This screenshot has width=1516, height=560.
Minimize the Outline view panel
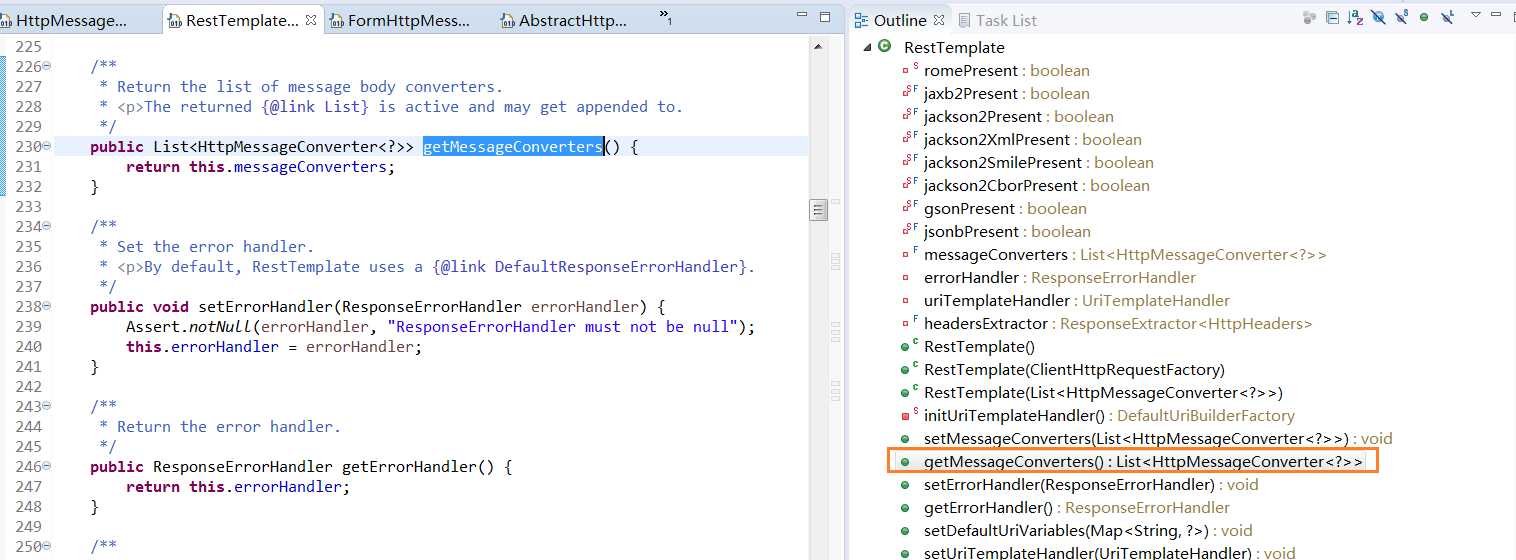tap(1496, 14)
